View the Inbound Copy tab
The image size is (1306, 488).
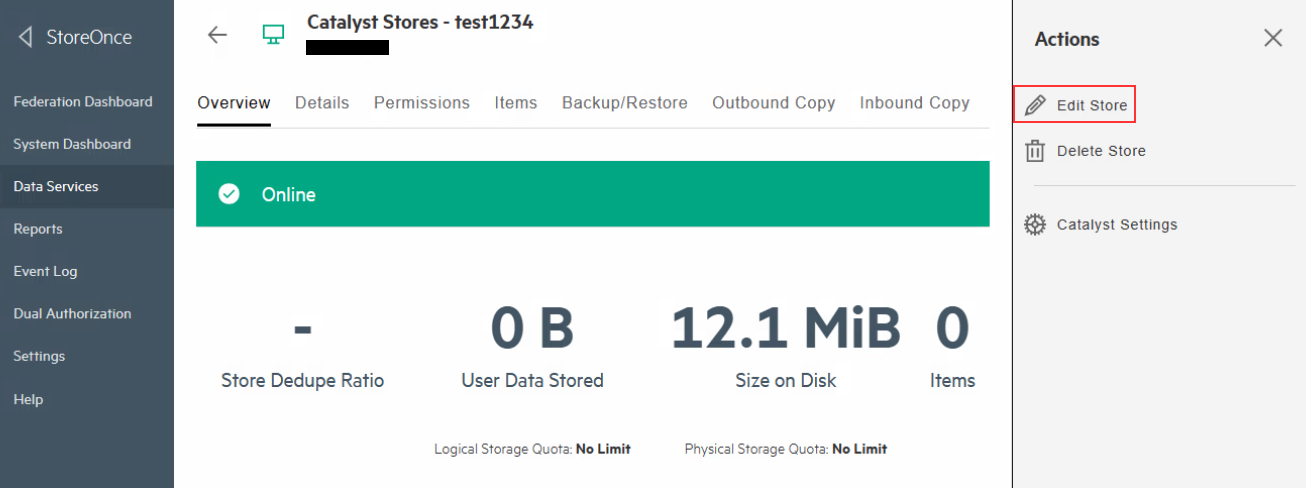point(915,103)
